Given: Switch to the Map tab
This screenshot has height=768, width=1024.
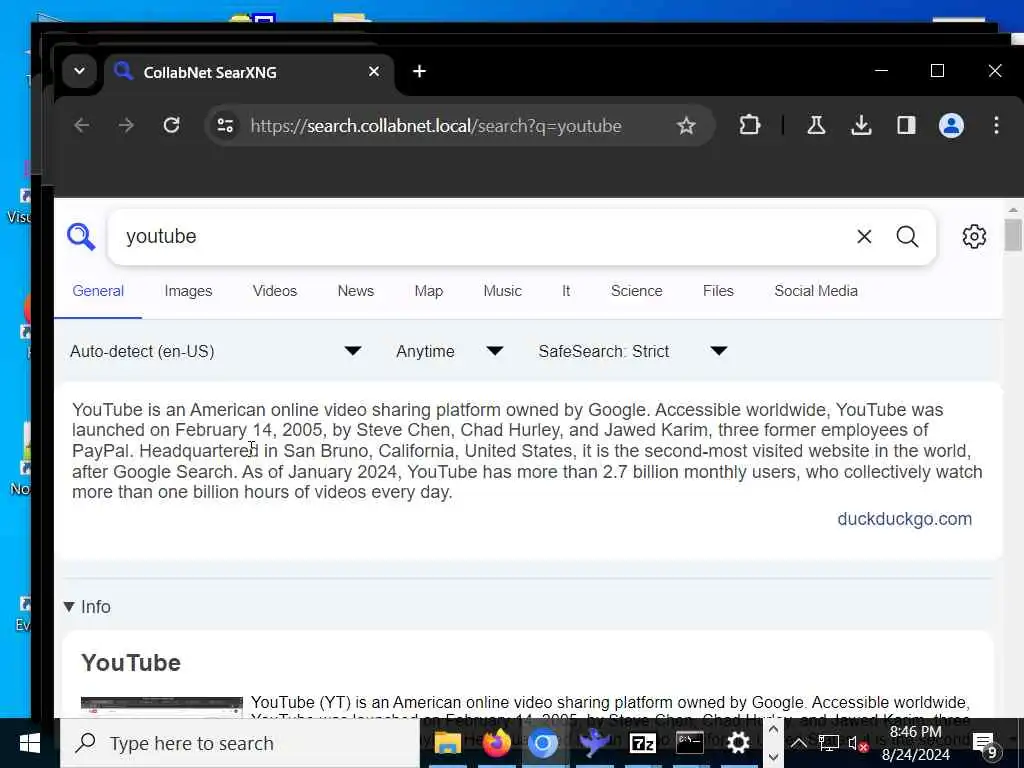Looking at the screenshot, I should click(428, 291).
